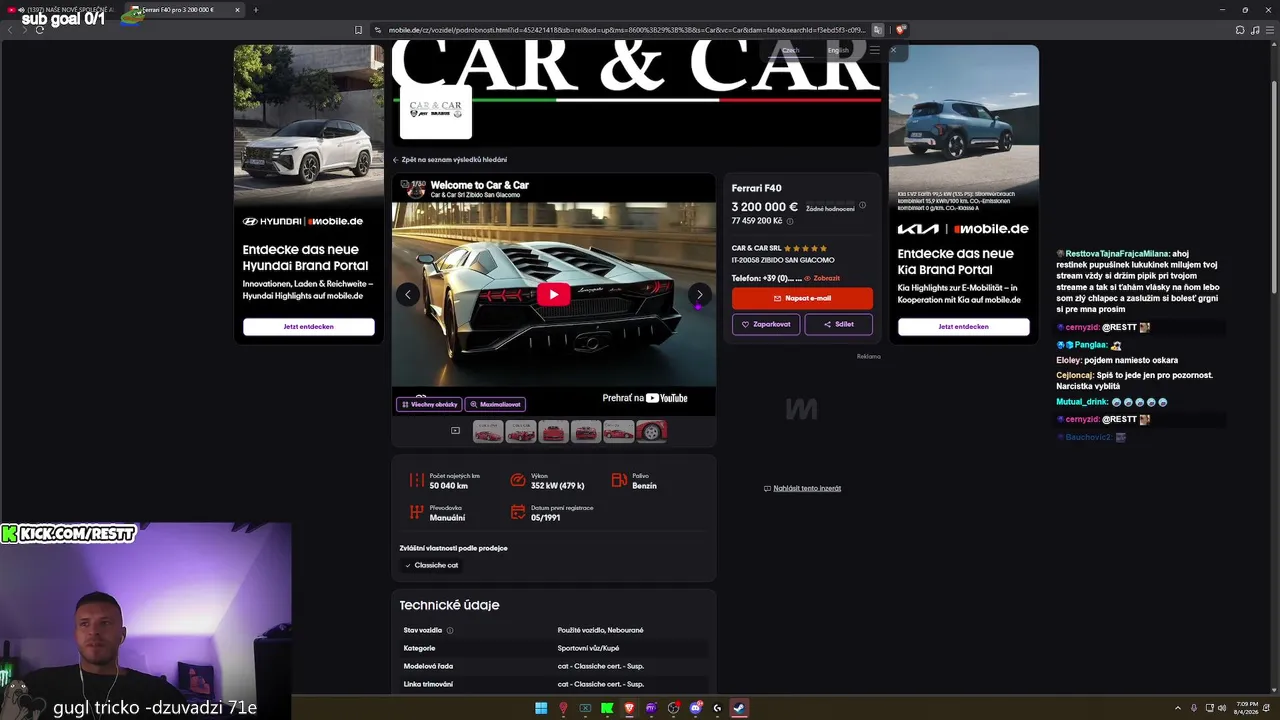Click the Ferrari F40 listing title
The width and height of the screenshot is (1280, 720).
[x=757, y=188]
